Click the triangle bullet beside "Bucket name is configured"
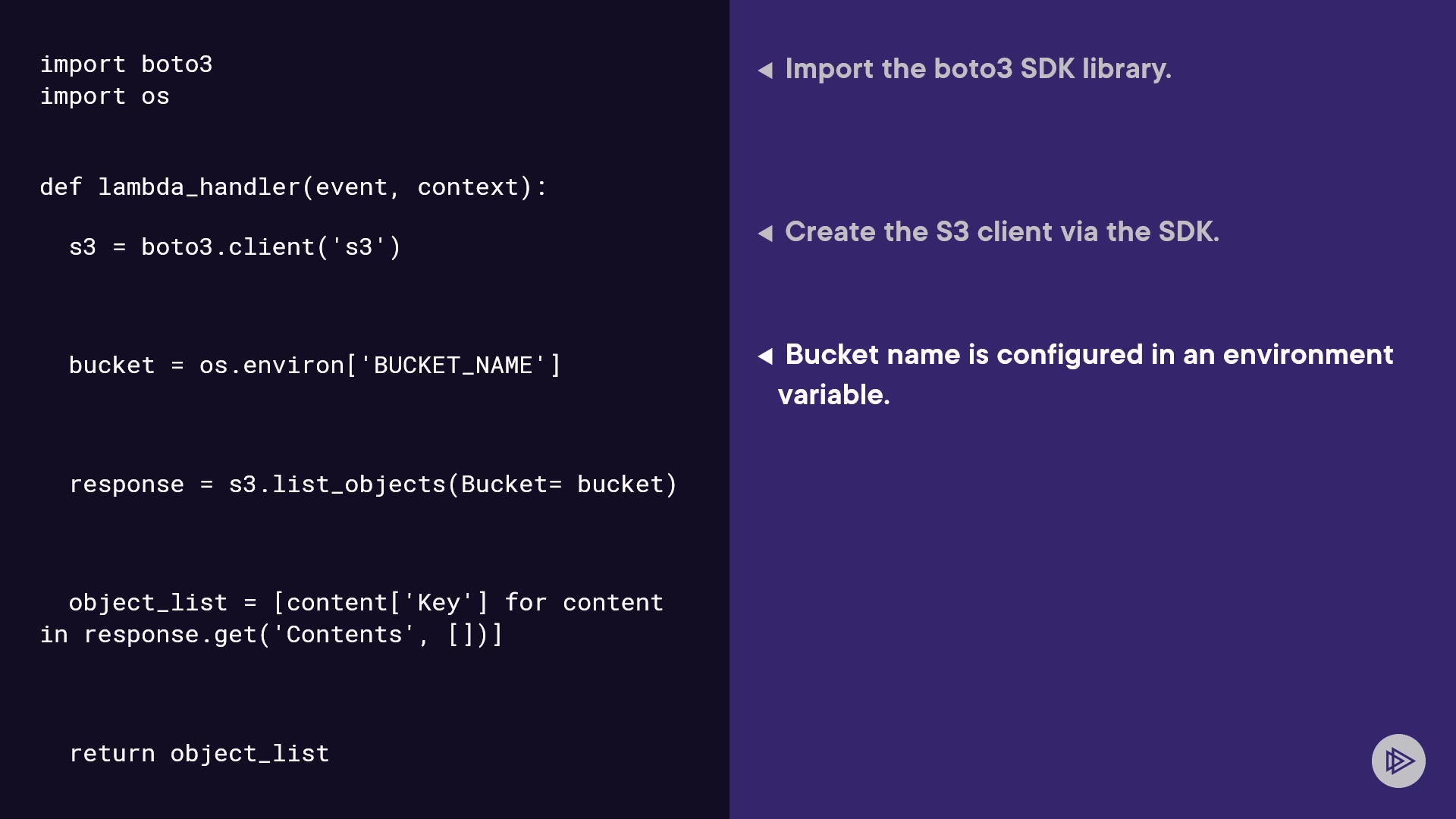The width and height of the screenshot is (1456, 819). coord(765,356)
